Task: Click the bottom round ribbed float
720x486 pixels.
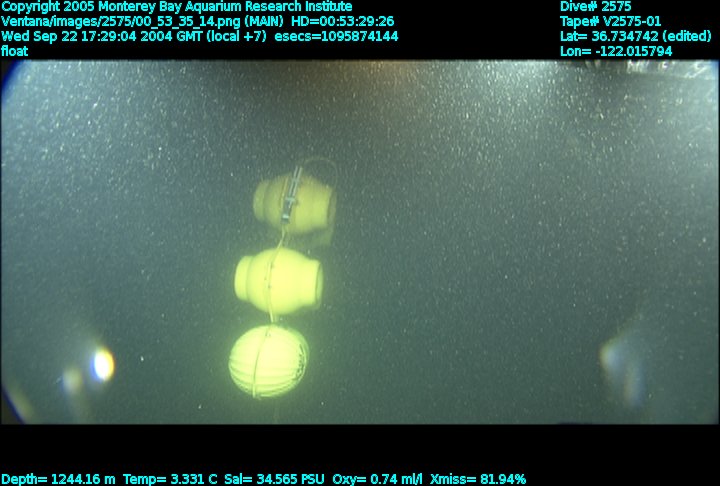Action: click(x=269, y=361)
